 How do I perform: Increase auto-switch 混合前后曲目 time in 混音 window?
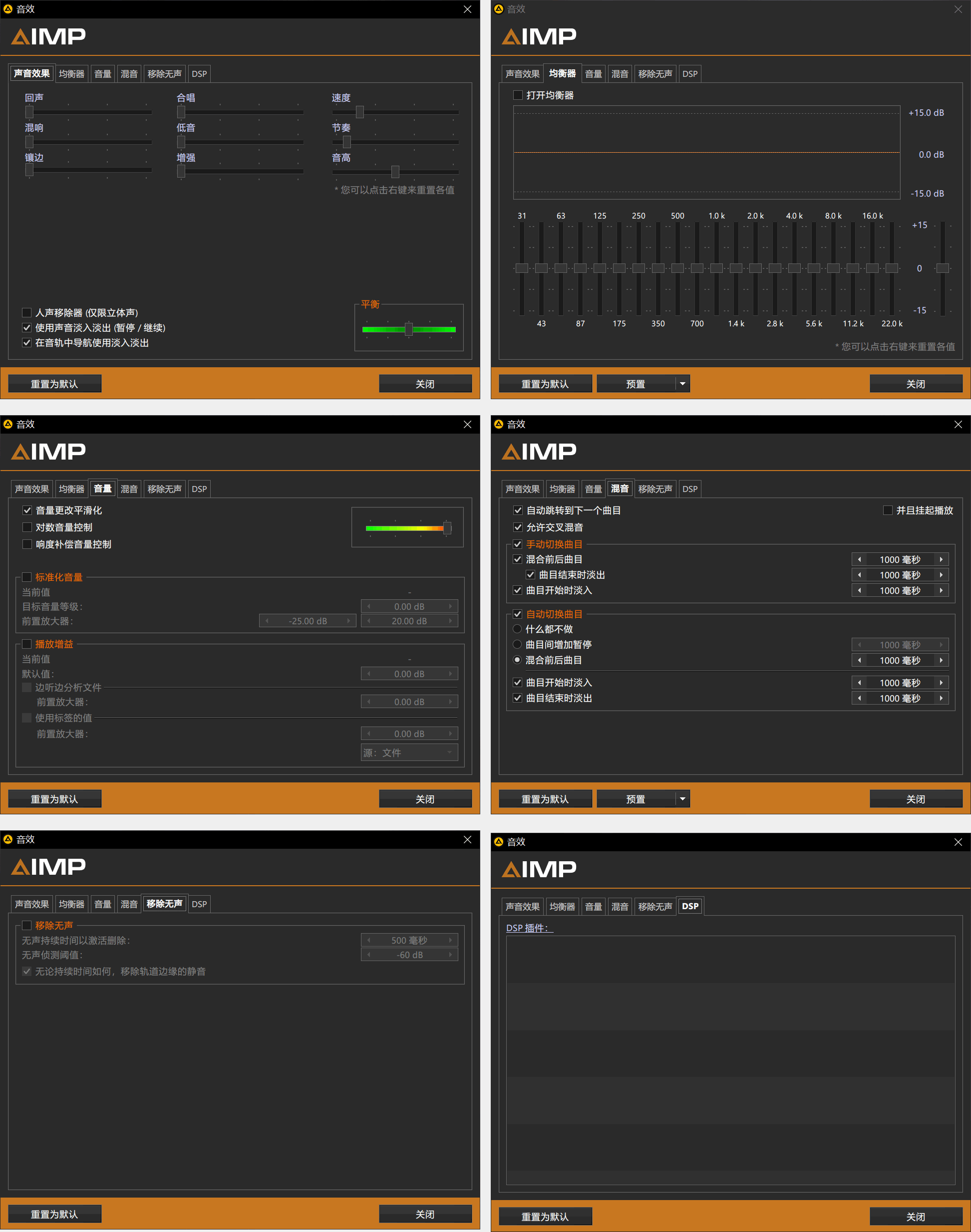click(x=942, y=660)
